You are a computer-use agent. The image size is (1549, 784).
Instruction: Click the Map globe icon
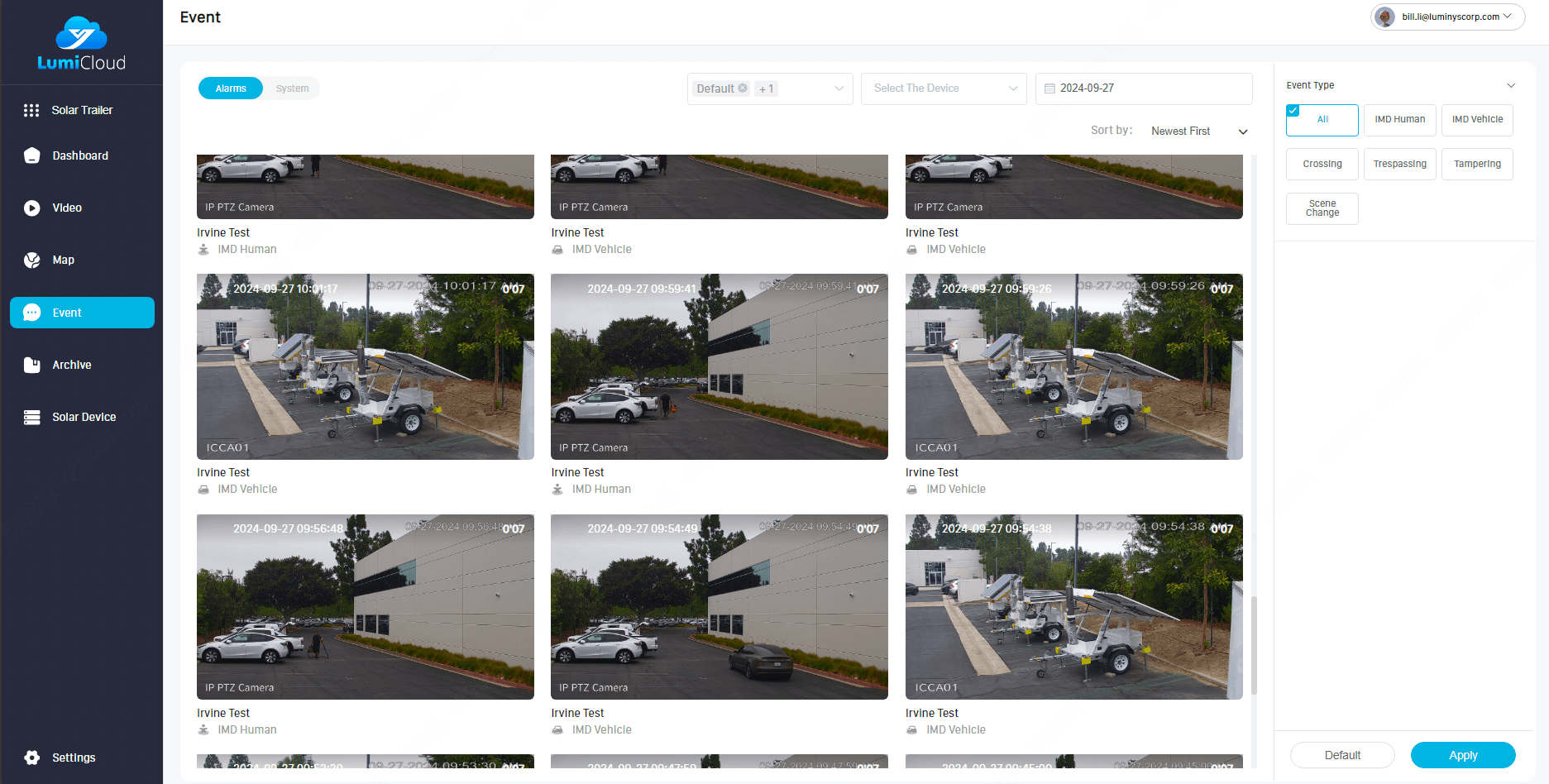pyautogui.click(x=31, y=260)
